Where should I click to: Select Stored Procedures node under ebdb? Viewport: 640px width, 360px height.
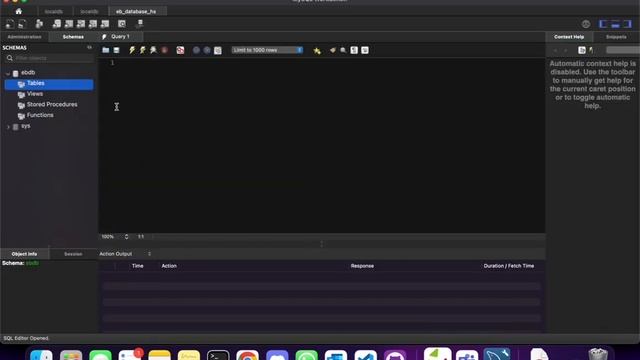52,104
